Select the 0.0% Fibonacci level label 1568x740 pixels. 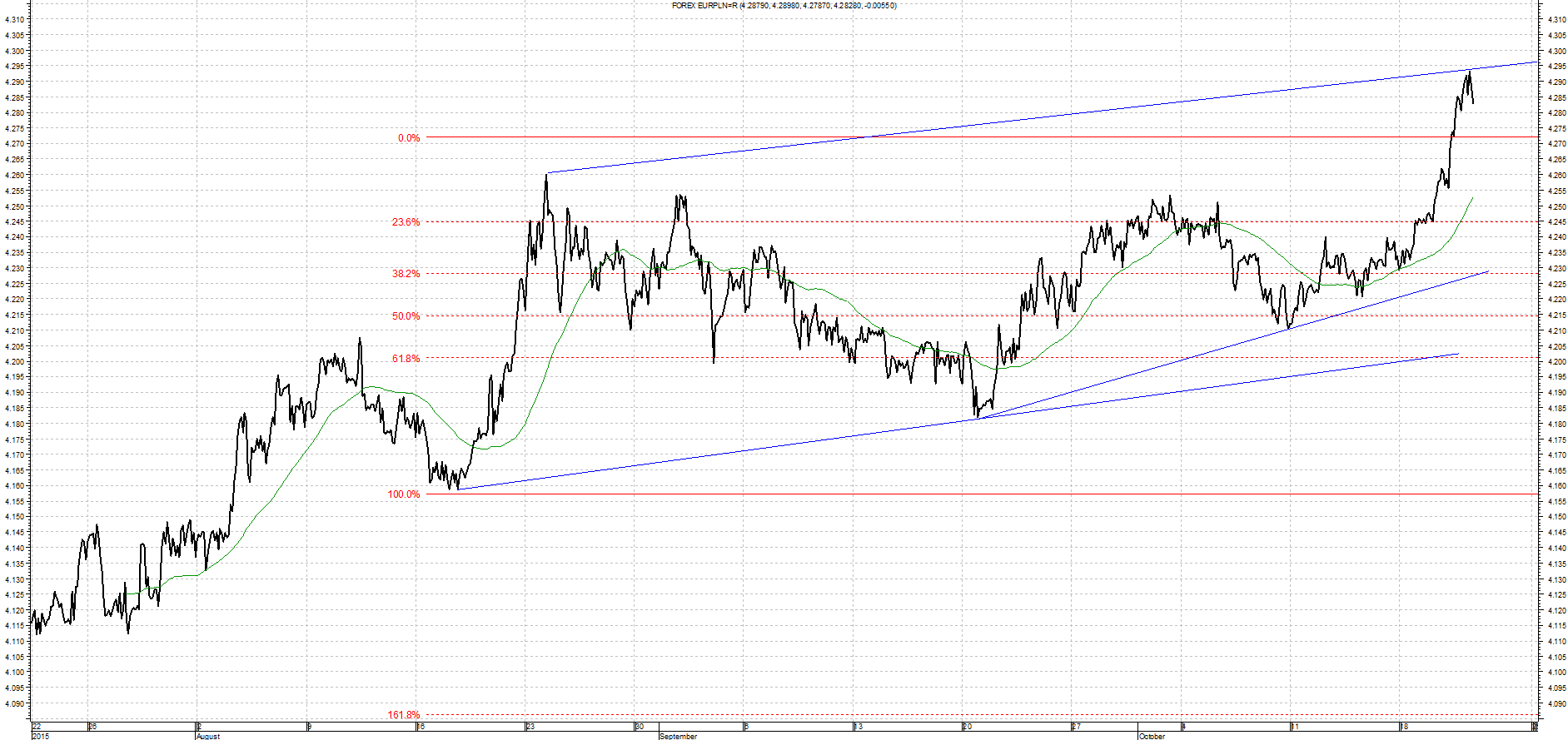[409, 138]
